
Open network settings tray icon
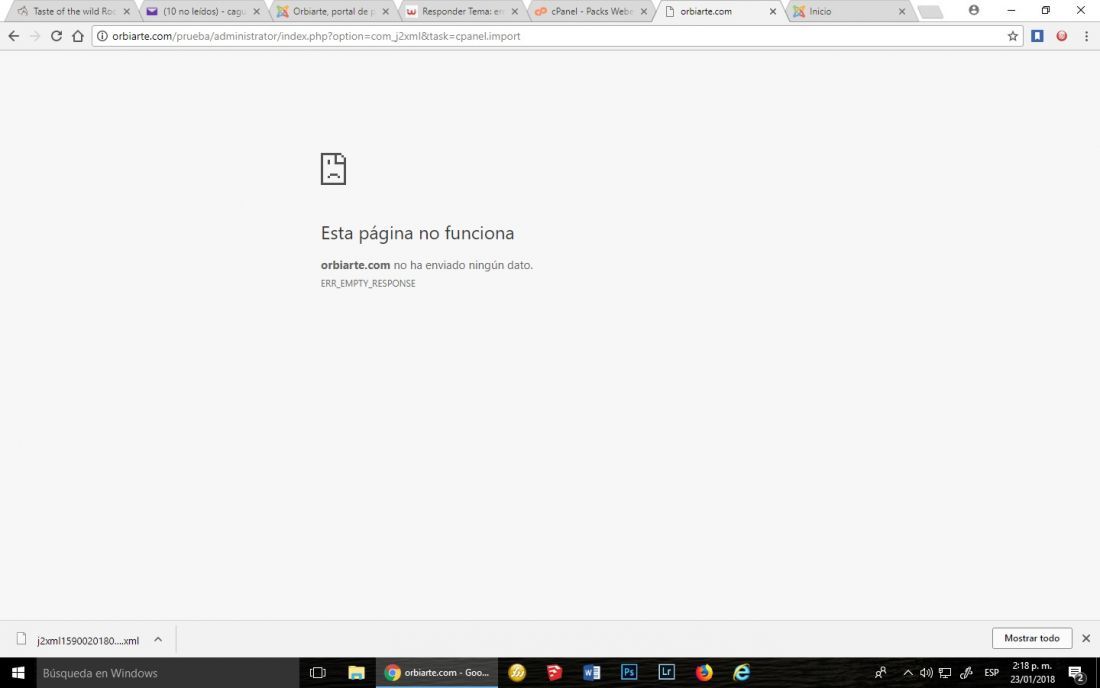945,673
